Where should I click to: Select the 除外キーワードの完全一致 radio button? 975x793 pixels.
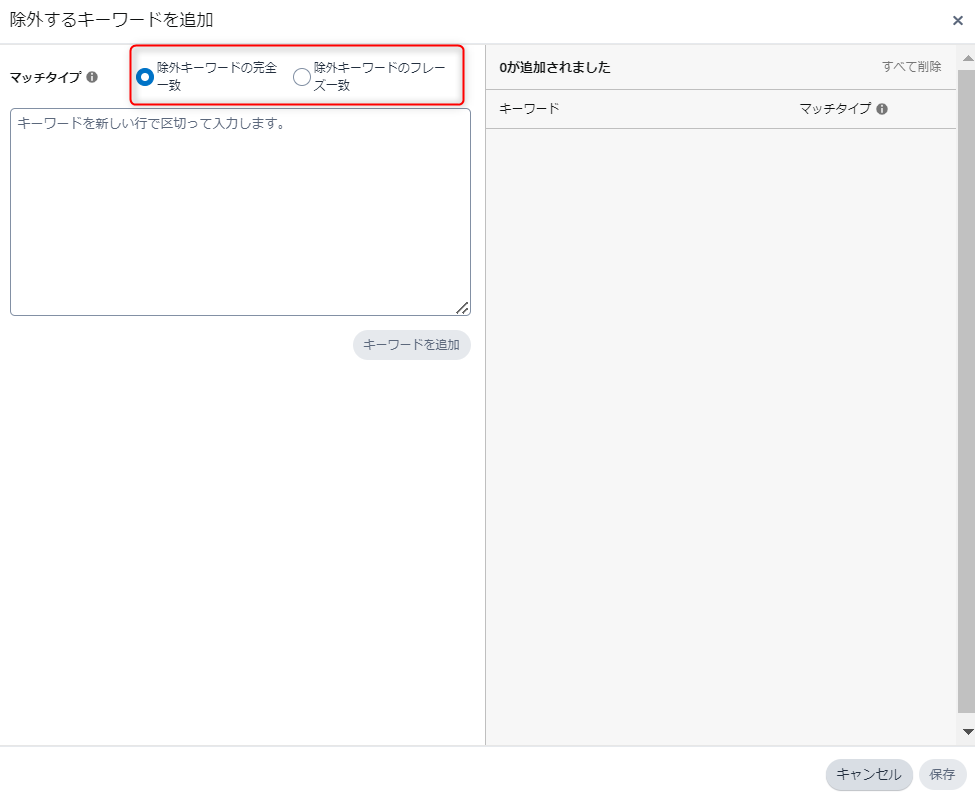145,77
